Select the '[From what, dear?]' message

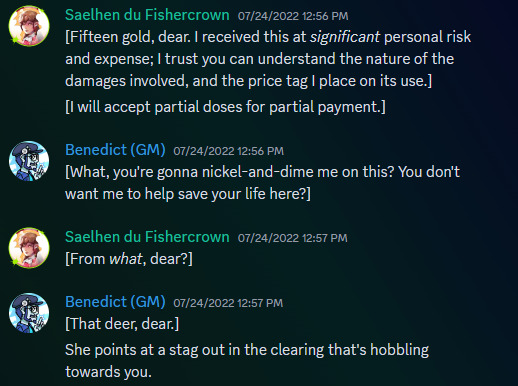129,259
